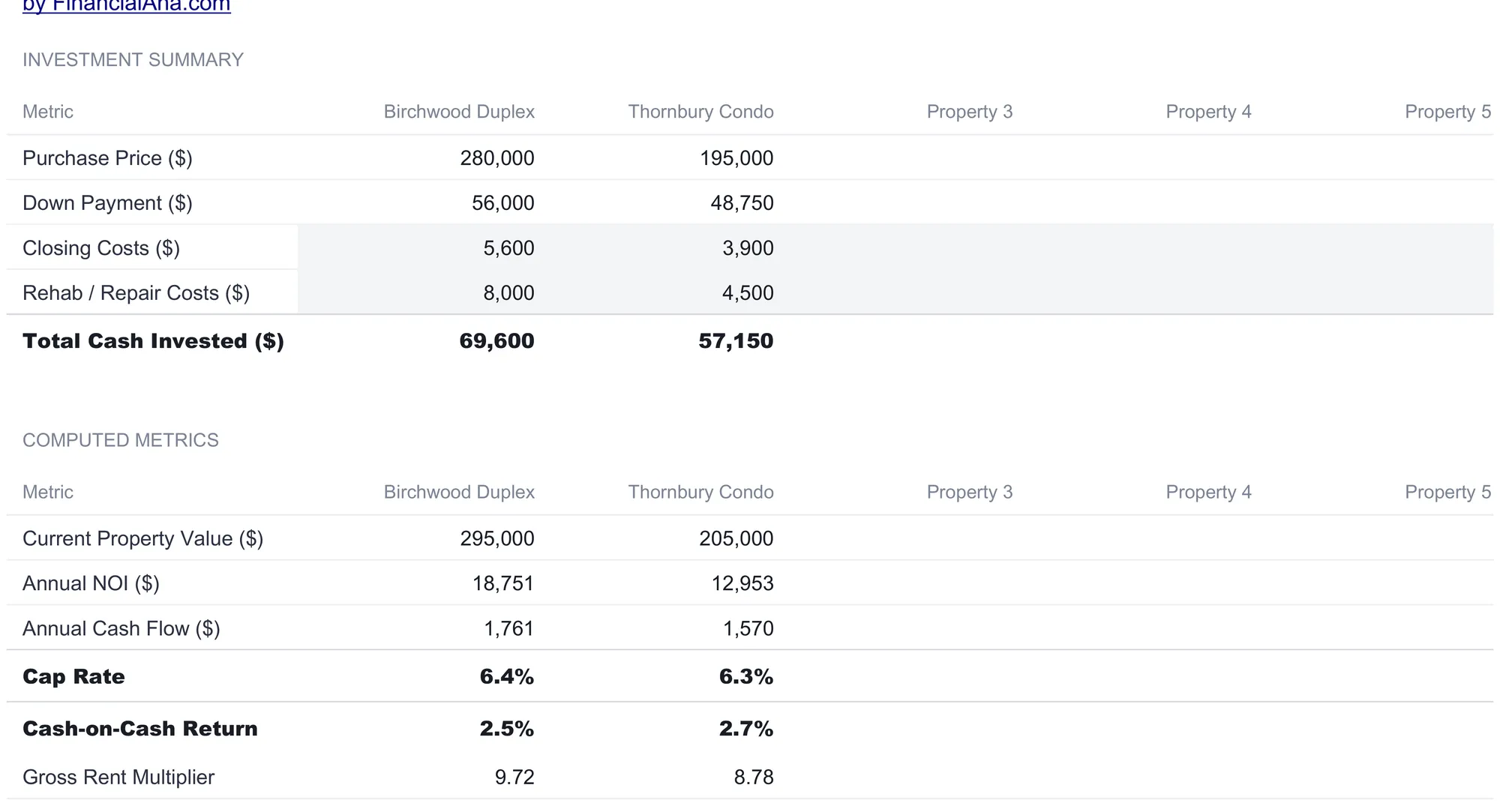
Task: Select Birchwood annual cash flow 1,761
Action: click(509, 628)
